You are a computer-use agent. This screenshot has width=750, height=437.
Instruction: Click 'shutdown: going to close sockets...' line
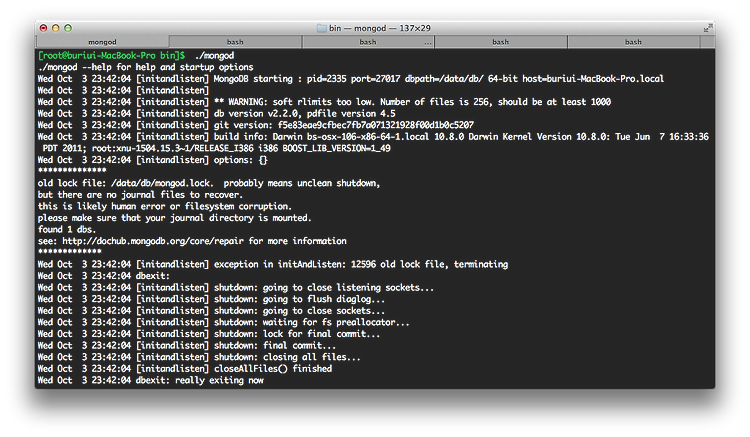pos(211,311)
